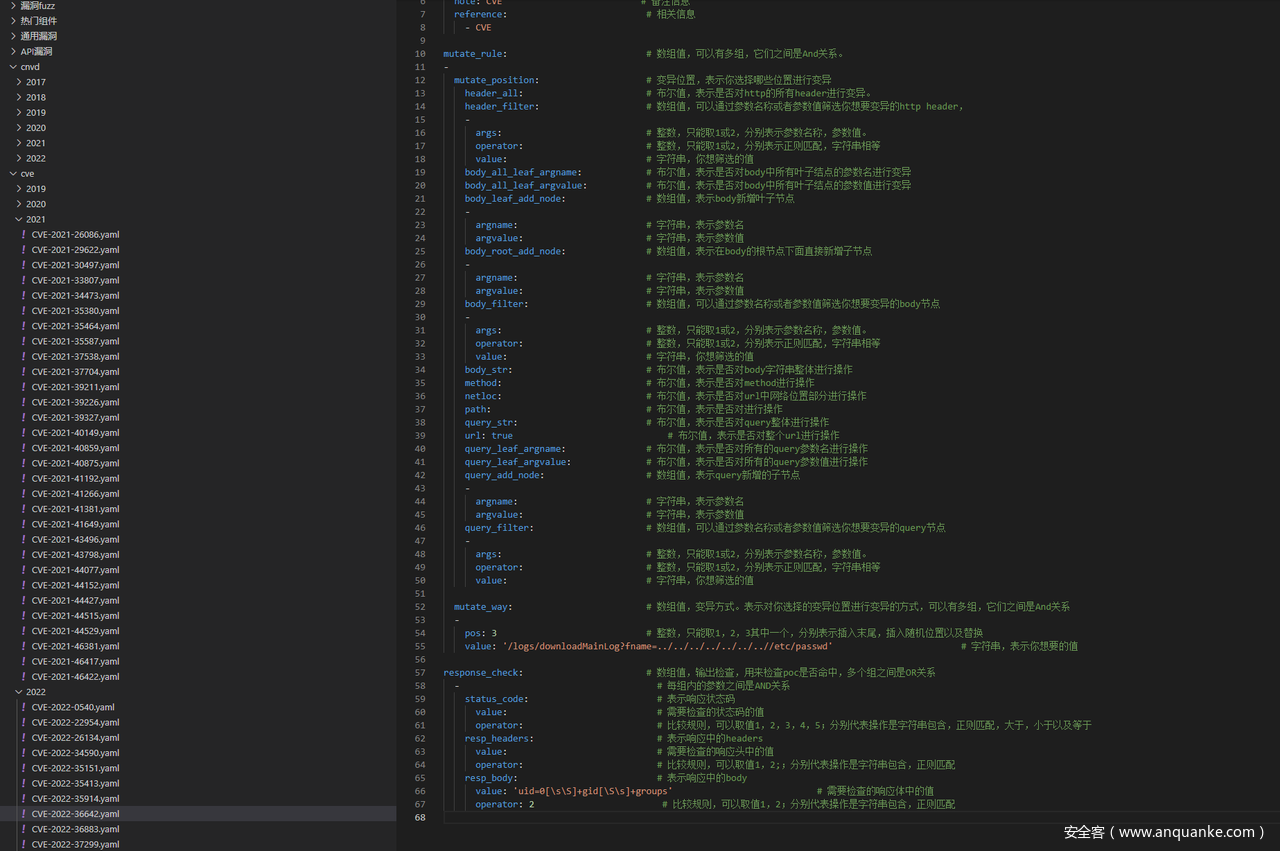
Task: Open CVE-2021-41266.yaml in the file tree
Action: click(x=75, y=494)
